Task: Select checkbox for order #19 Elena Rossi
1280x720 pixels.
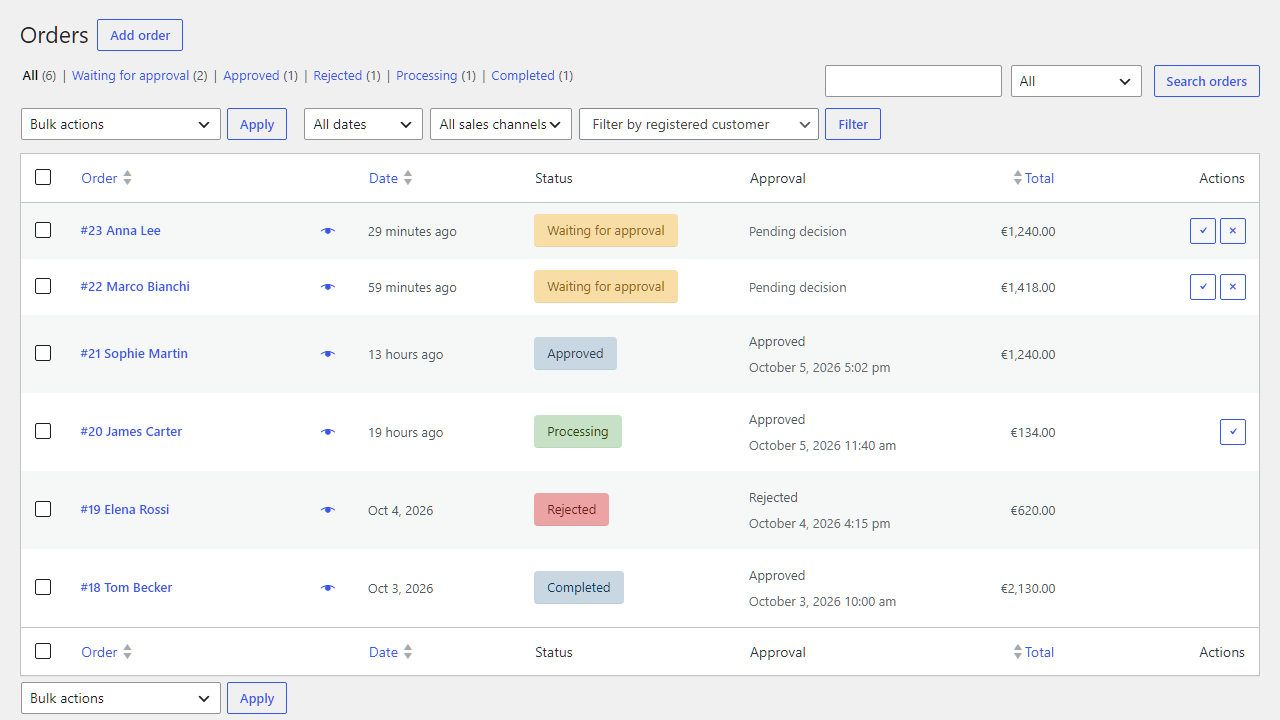Action: coord(43,509)
